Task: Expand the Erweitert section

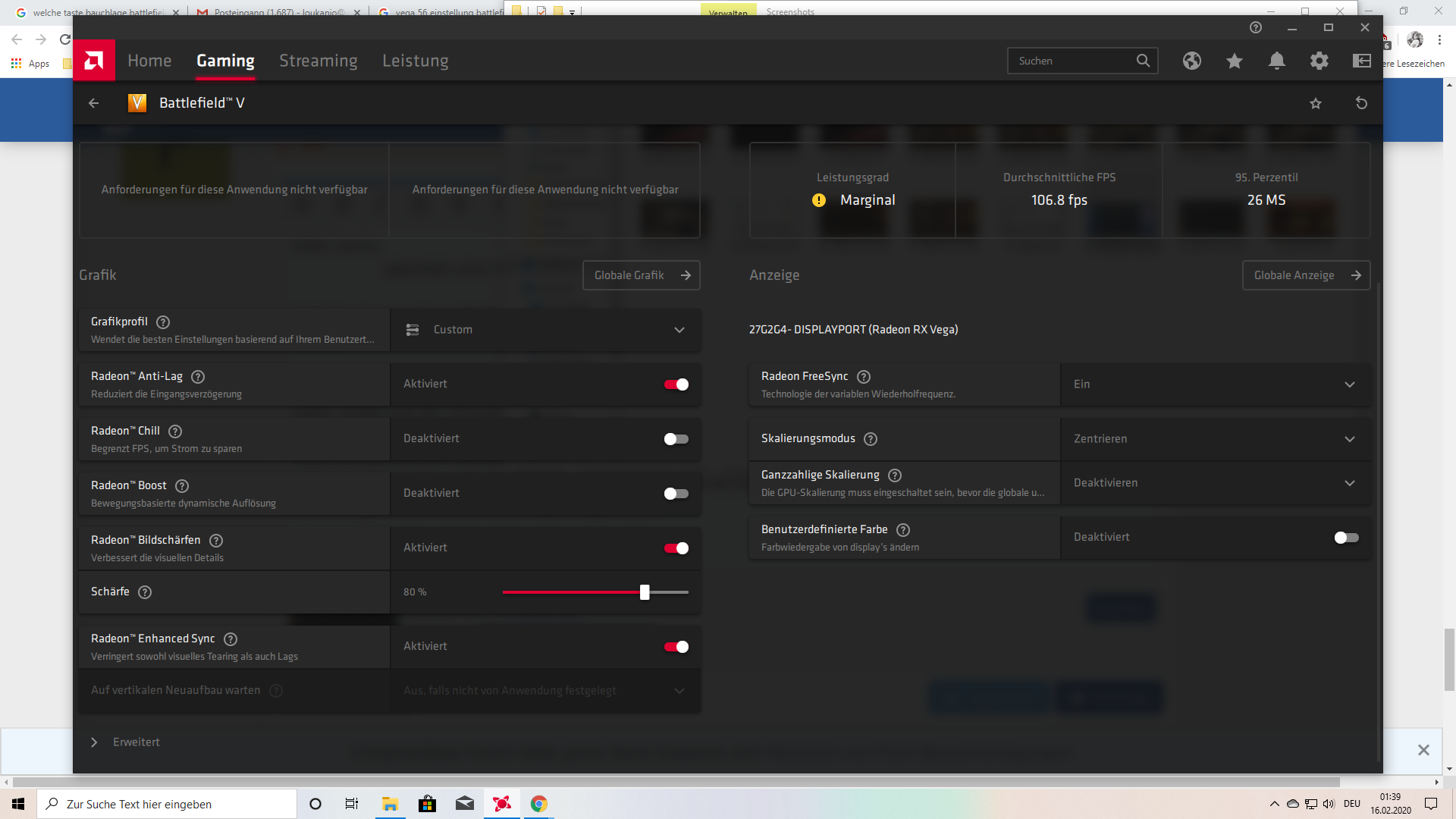Action: pos(126,742)
